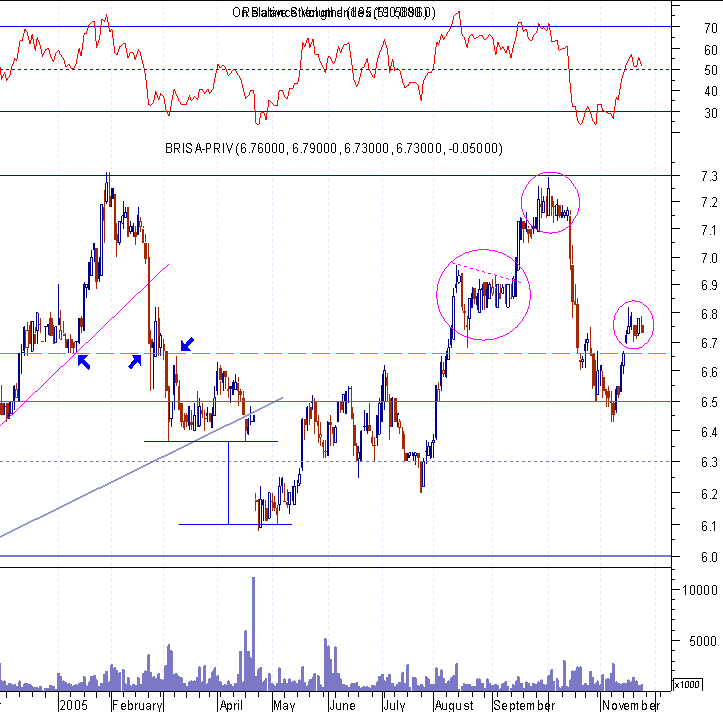Click the August date axis label
The width and height of the screenshot is (723, 712).
(x=454, y=705)
